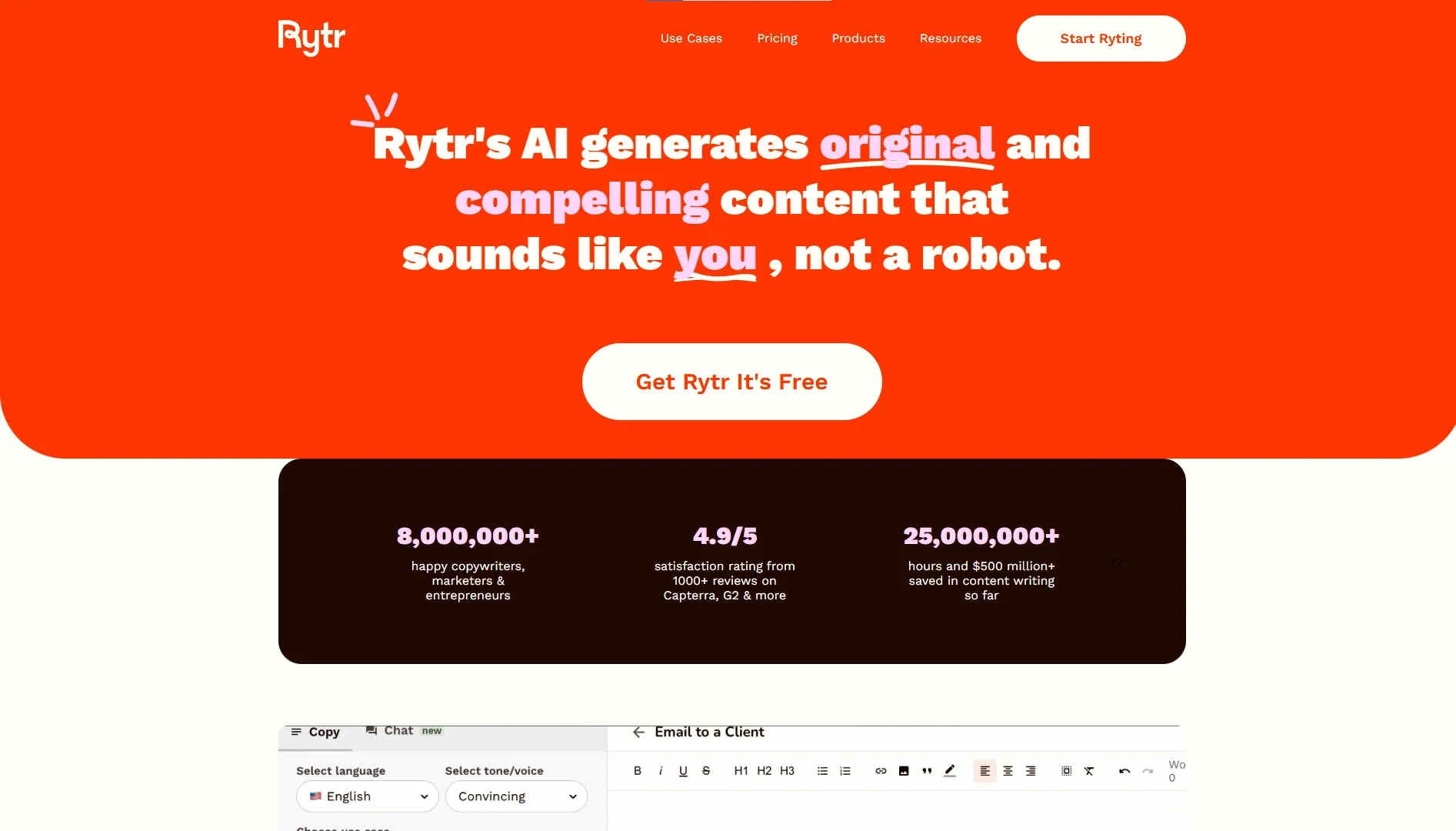Click the 'new' badge on Chat

(x=431, y=731)
